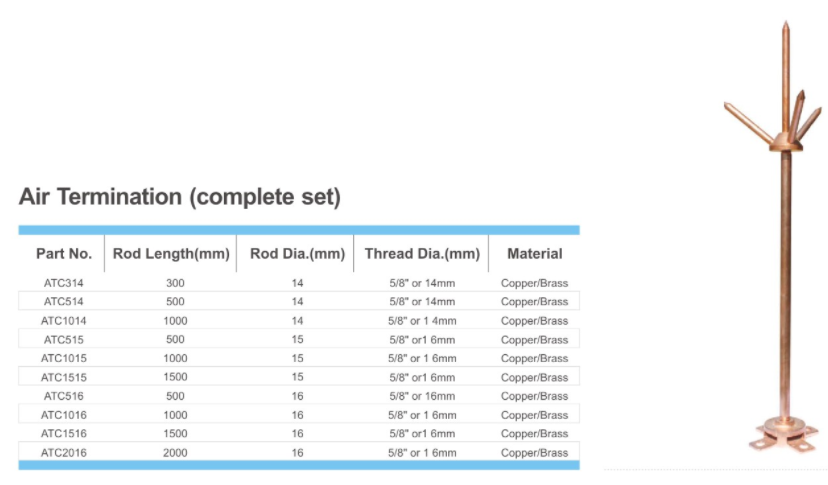Choose part number ATC1515
The height and width of the screenshot is (485, 828).
tap(62, 377)
